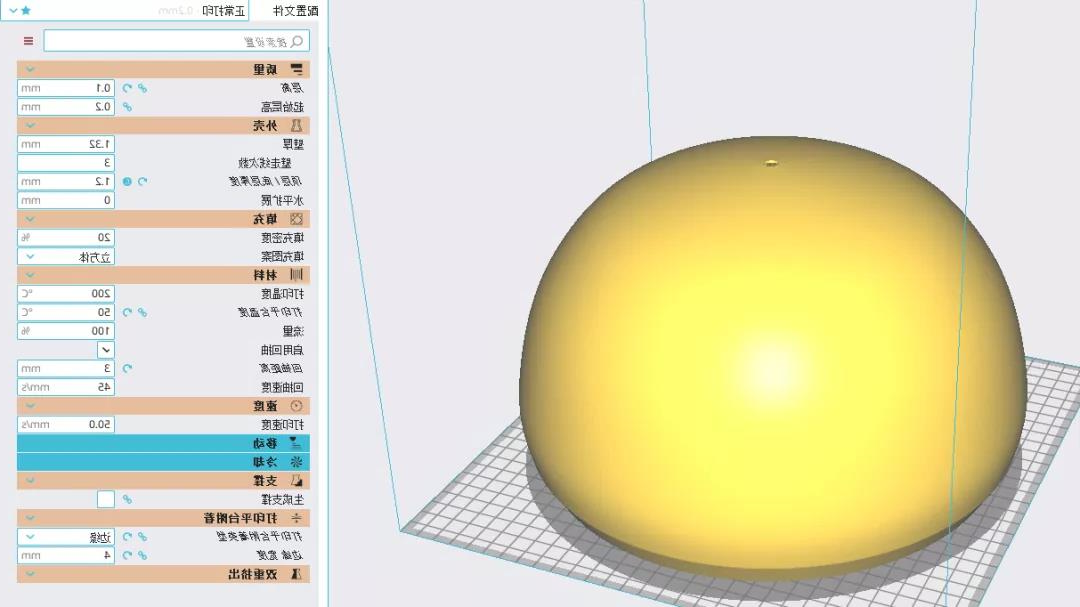The height and width of the screenshot is (607, 1080).
Task: Open the infill pattern dropdown
Action: pos(66,257)
